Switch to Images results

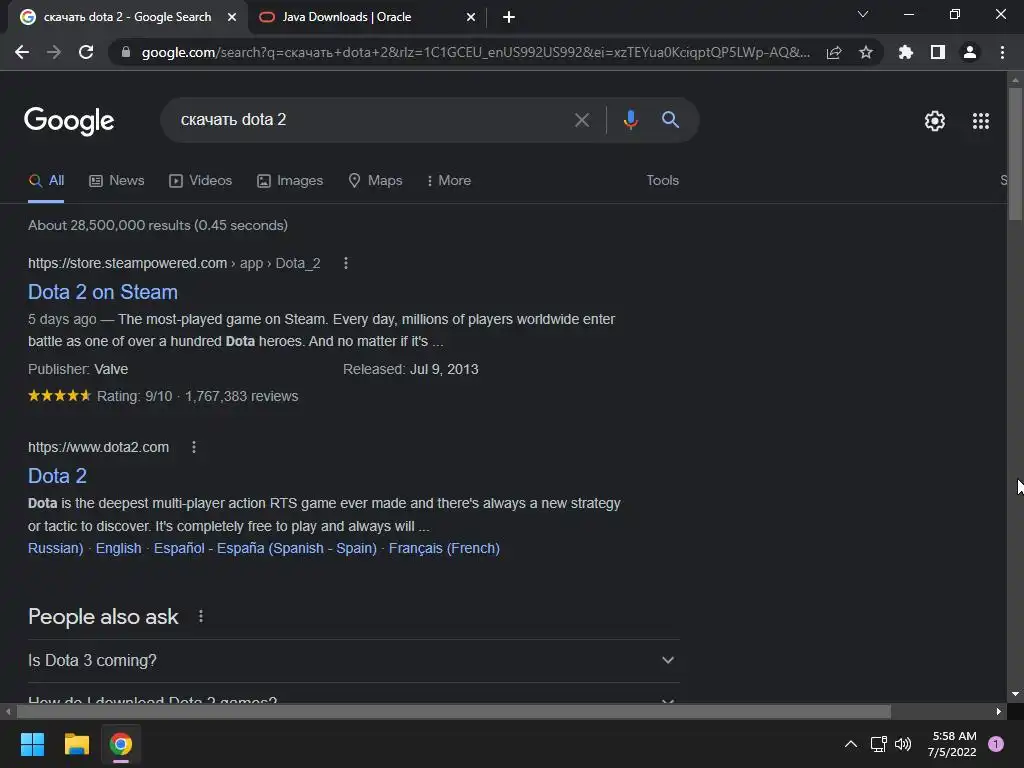pos(290,181)
